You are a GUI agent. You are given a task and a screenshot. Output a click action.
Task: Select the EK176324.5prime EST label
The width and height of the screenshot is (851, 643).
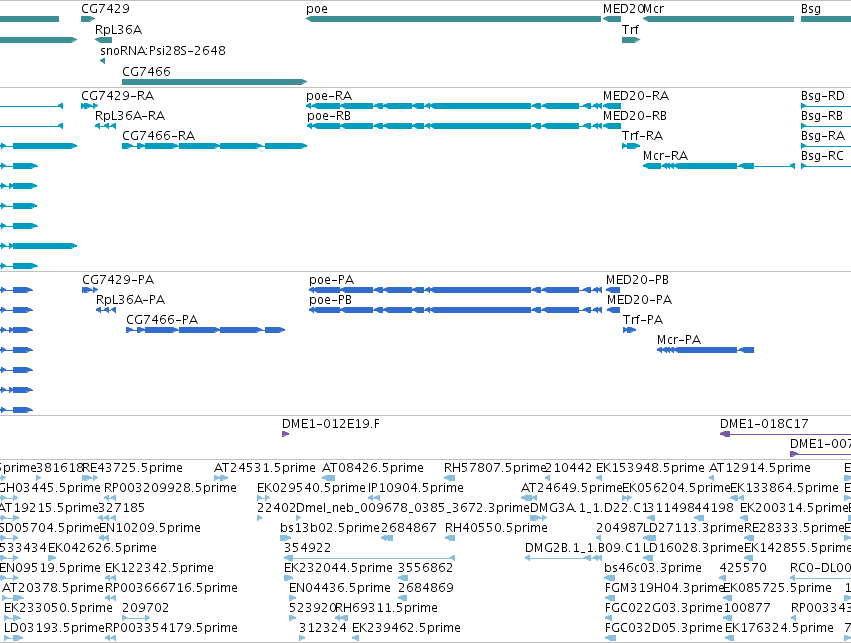(779, 628)
